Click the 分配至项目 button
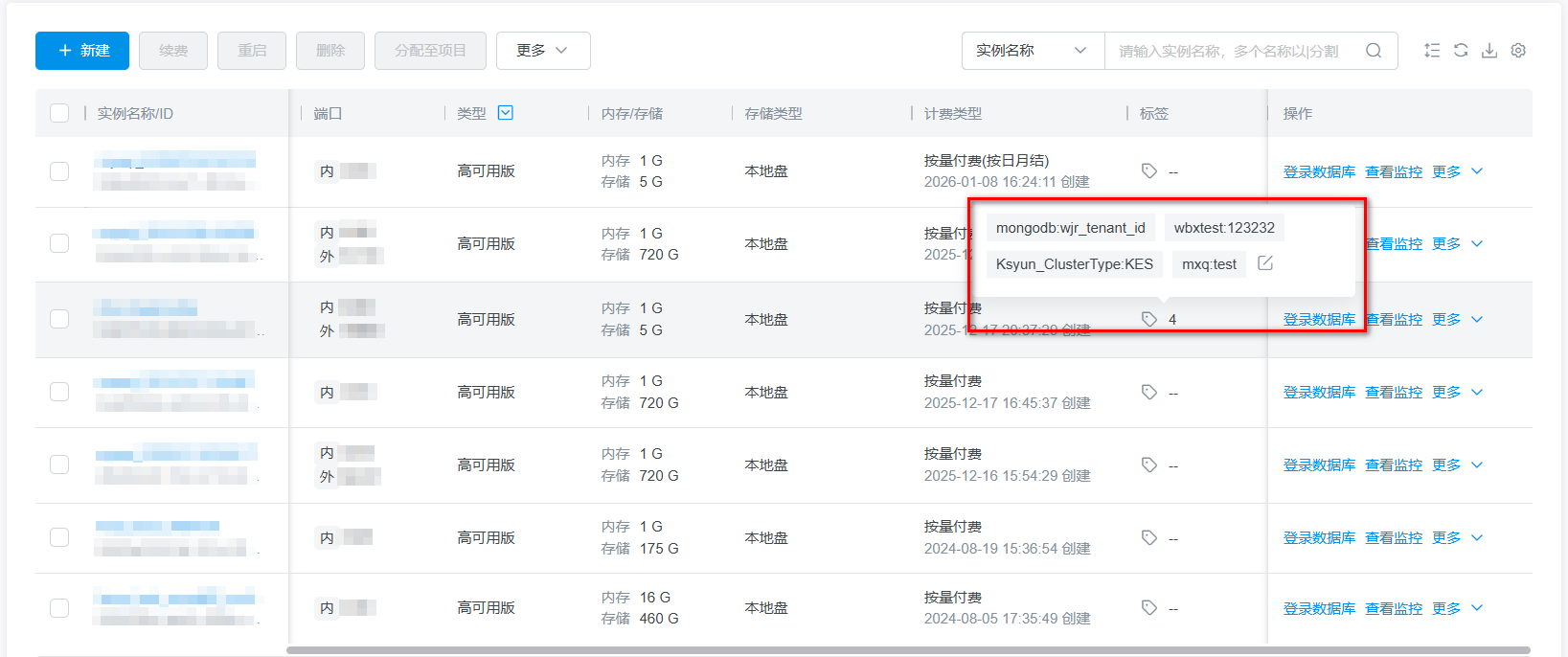Image resolution: width=1568 pixels, height=657 pixels. pyautogui.click(x=430, y=51)
